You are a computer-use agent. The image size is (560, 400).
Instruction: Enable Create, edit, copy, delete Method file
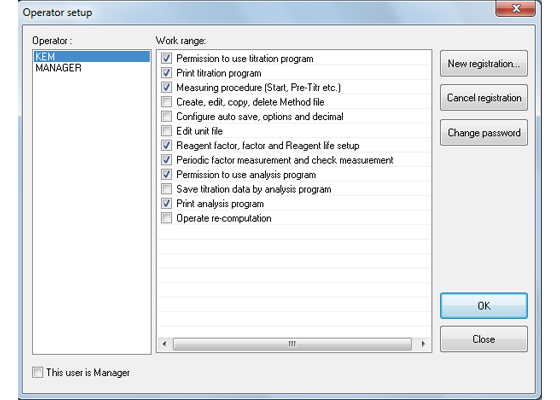coord(166,102)
